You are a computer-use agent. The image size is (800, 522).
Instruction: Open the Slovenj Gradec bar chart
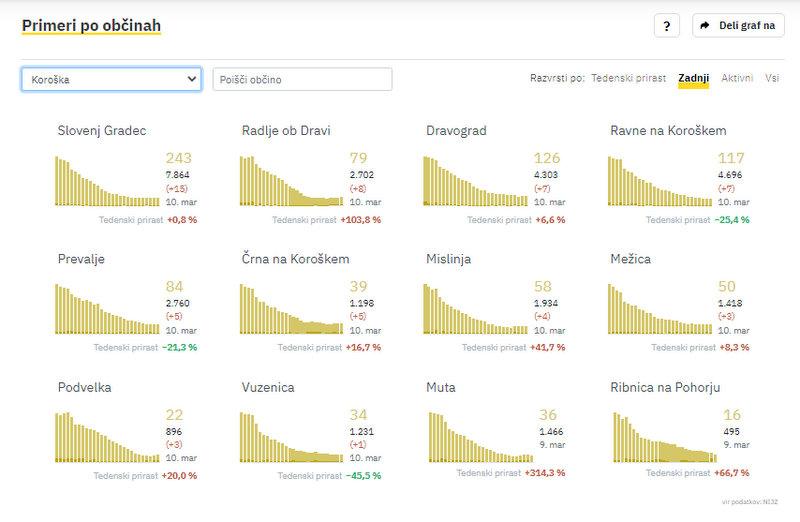click(x=106, y=180)
